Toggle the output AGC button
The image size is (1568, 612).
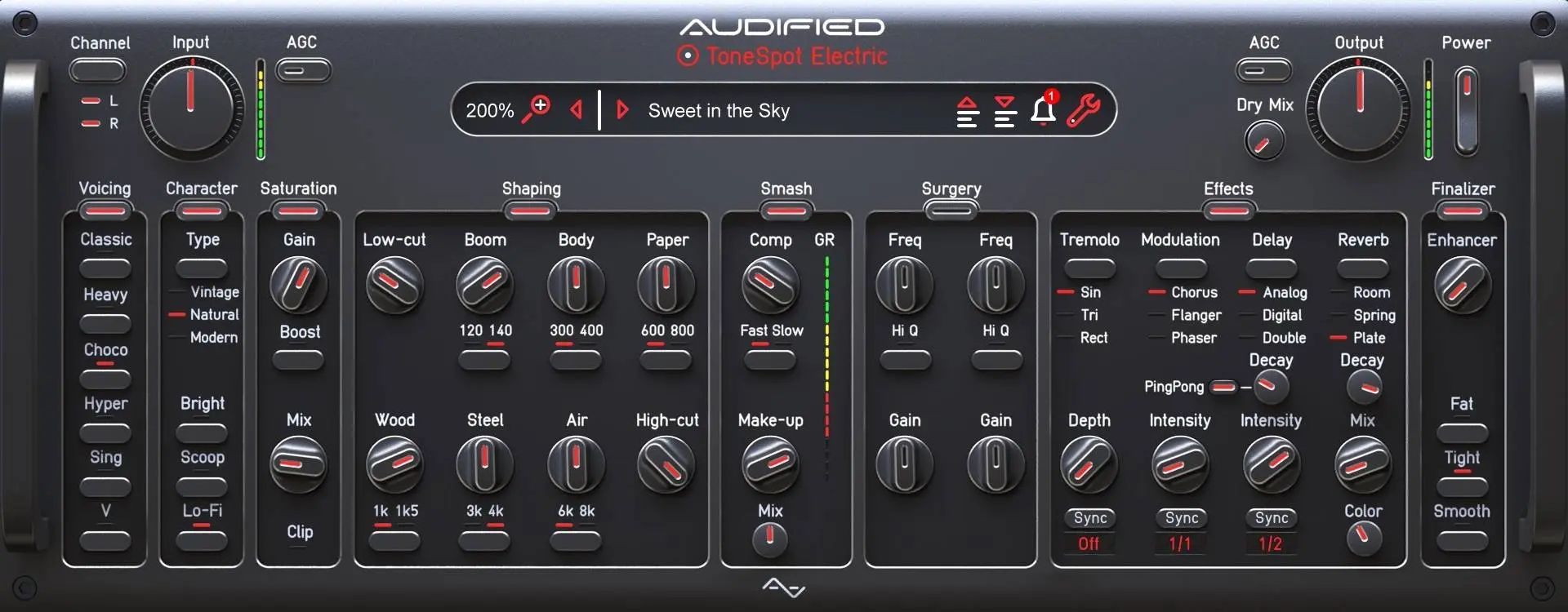point(1263,71)
